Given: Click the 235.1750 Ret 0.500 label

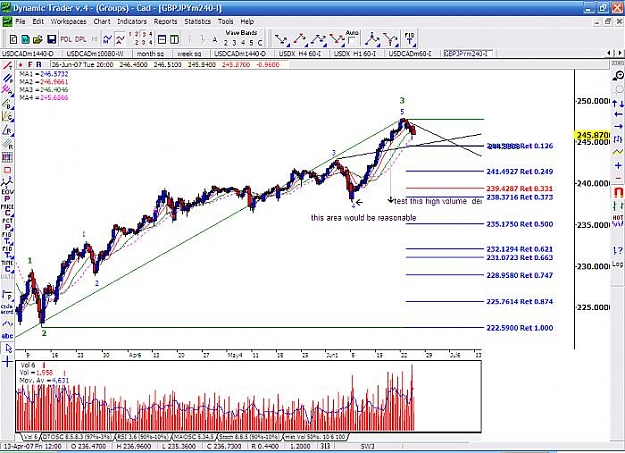Looking at the screenshot, I should click(x=519, y=224).
